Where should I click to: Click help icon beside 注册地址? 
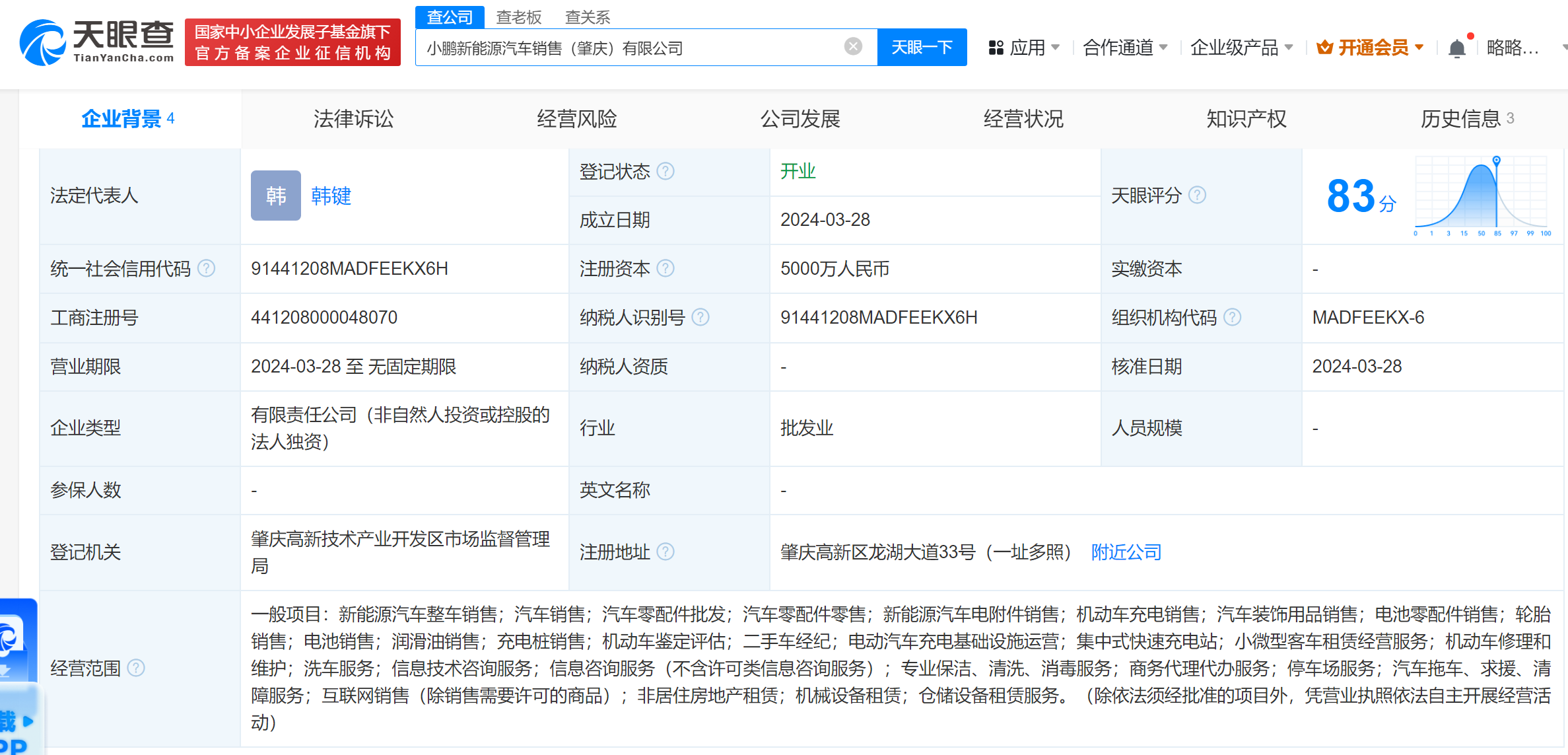point(666,552)
